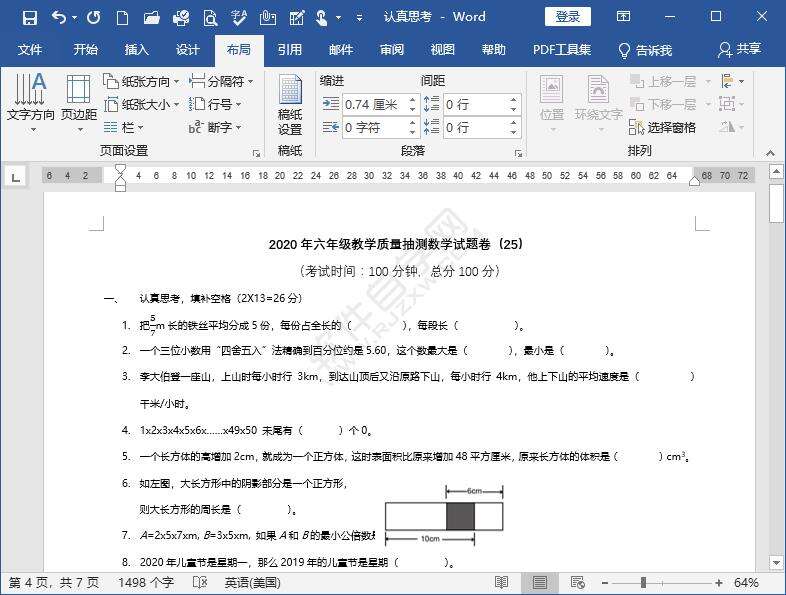Click the Redo icon in title bar
Image resolution: width=786 pixels, height=595 pixels.
pyautogui.click(x=94, y=18)
